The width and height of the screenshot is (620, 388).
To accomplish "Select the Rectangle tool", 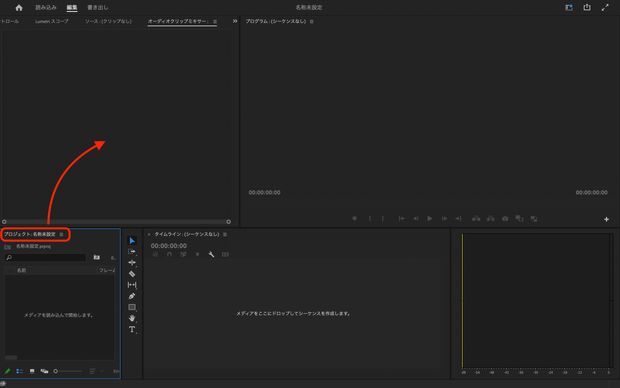I will [132, 307].
